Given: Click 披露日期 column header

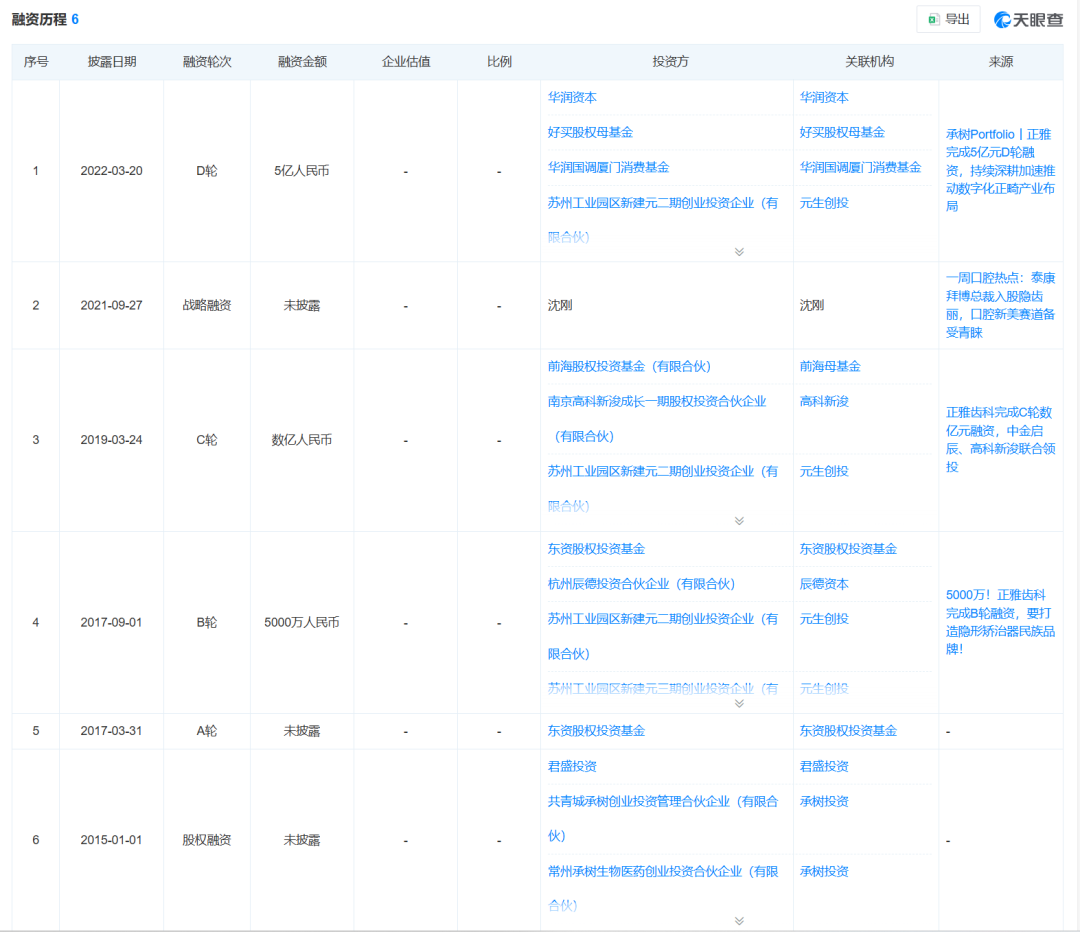Looking at the screenshot, I should coord(111,62).
